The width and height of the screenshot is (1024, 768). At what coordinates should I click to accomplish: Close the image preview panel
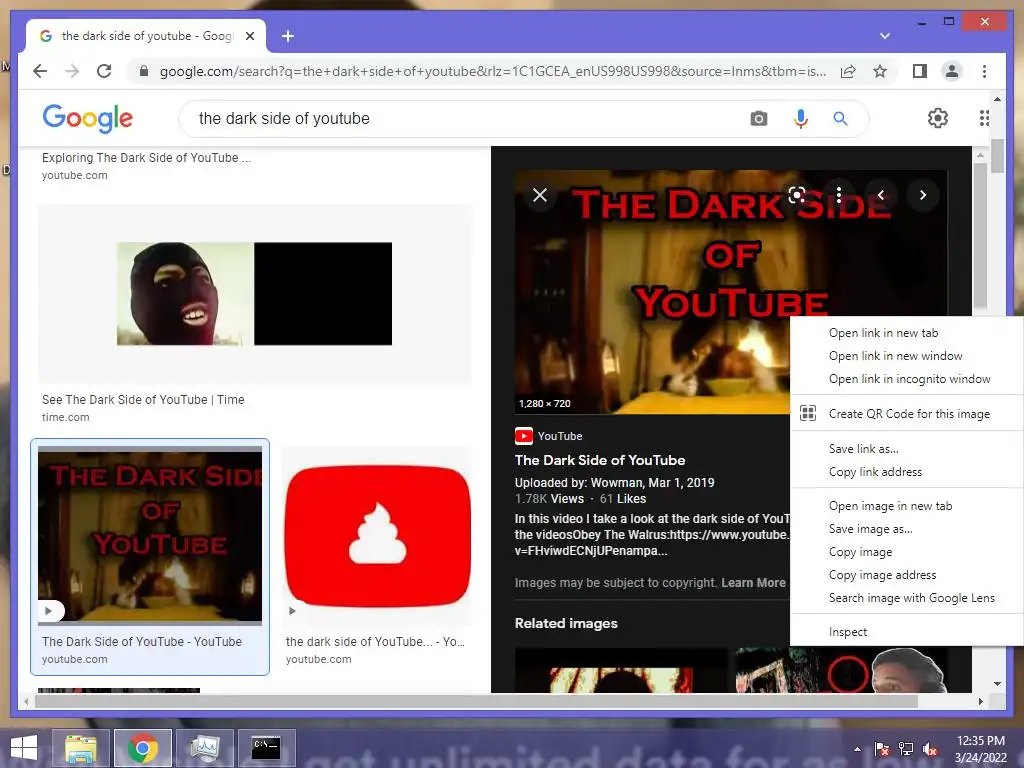(539, 195)
